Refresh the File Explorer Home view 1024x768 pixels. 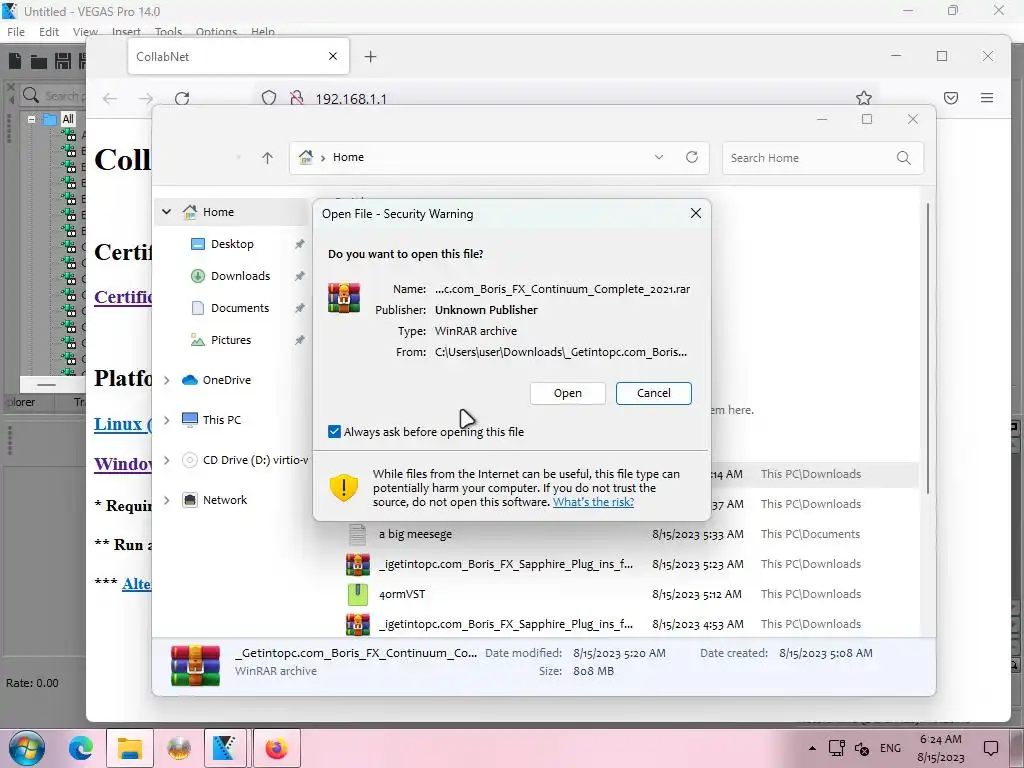pyautogui.click(x=692, y=157)
